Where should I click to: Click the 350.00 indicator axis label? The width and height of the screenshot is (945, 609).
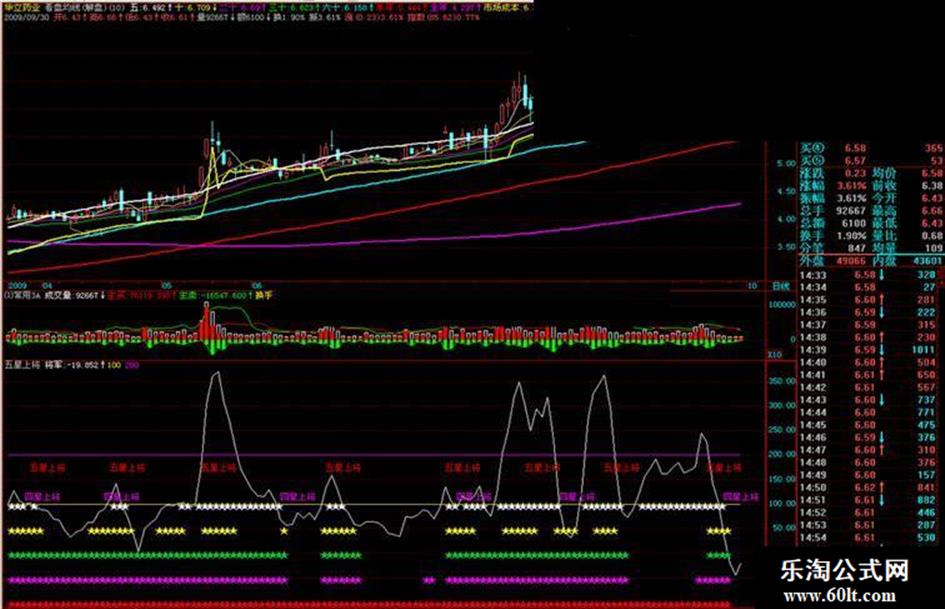(783, 381)
